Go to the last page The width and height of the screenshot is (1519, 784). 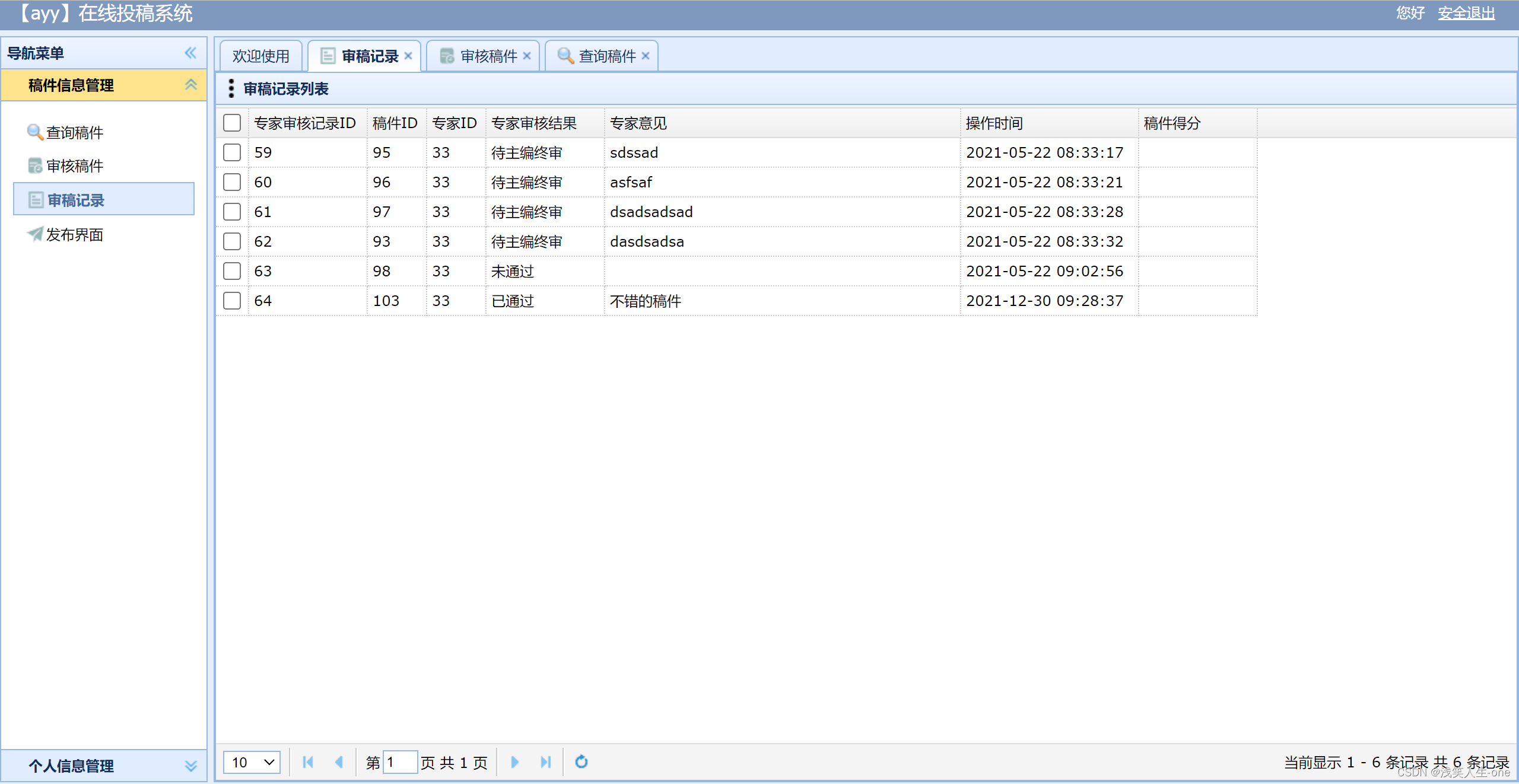(546, 762)
